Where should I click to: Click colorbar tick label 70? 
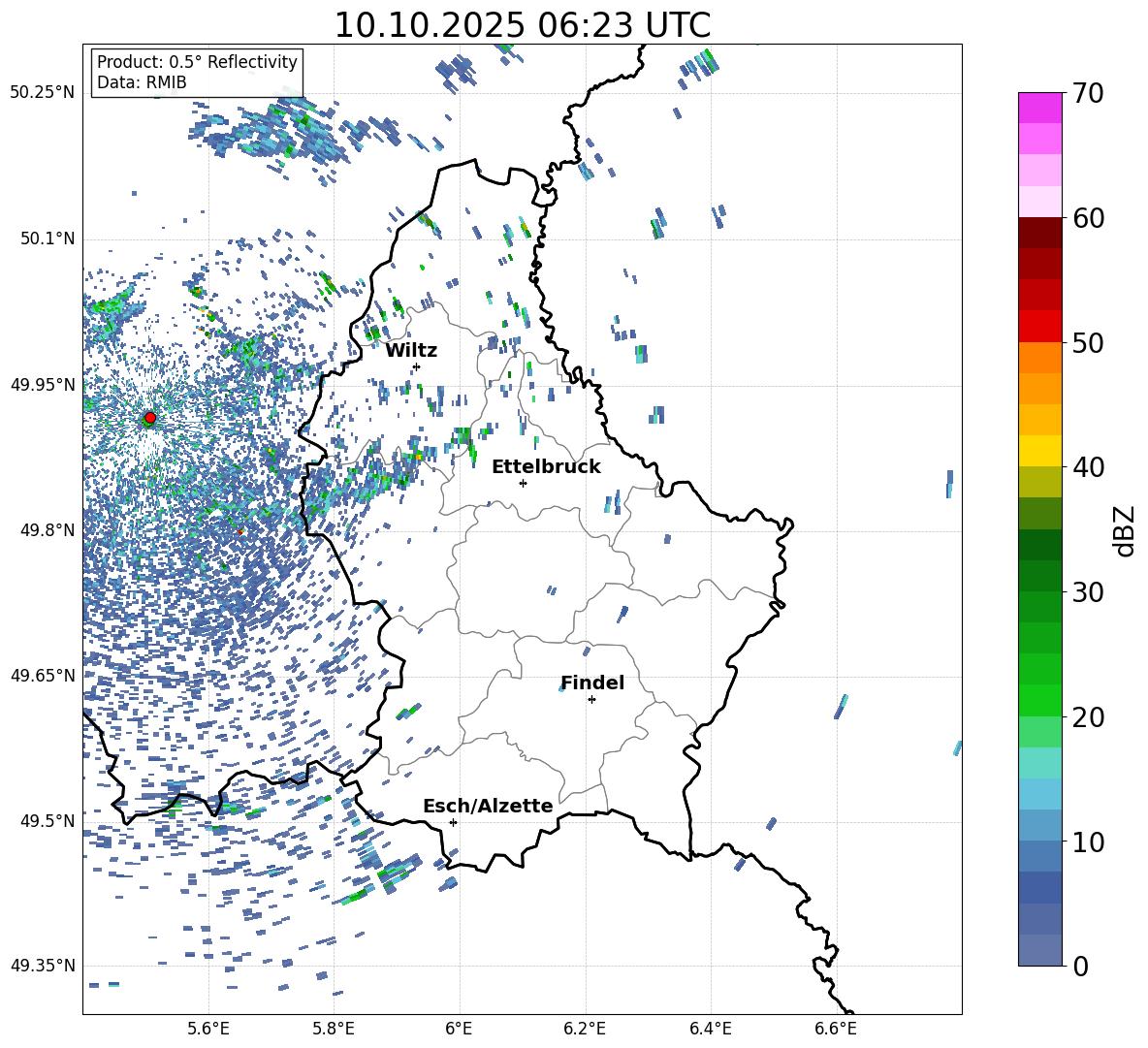point(1087,93)
